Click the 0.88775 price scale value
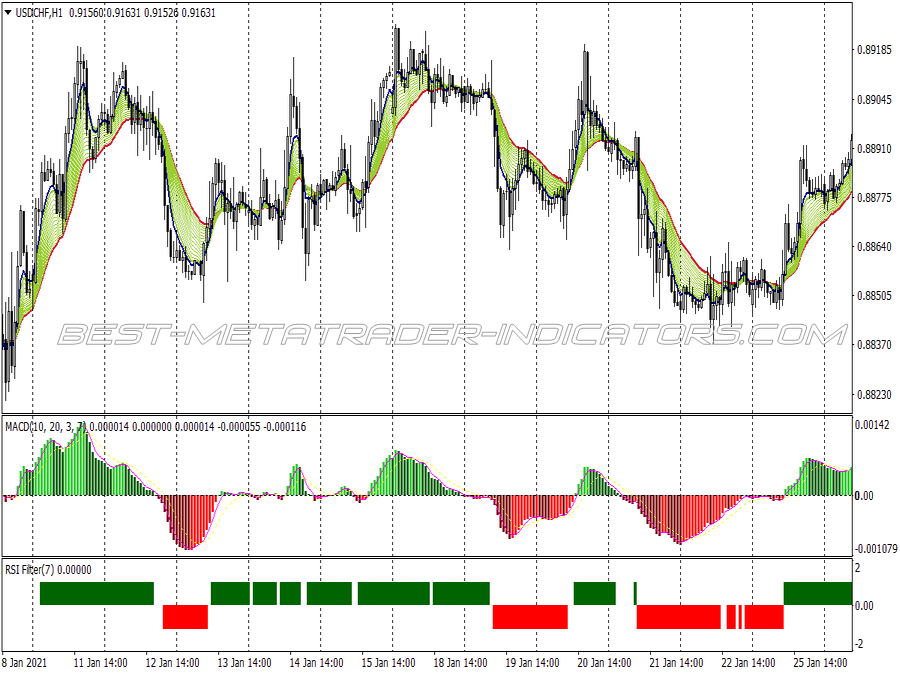Image resolution: width=900 pixels, height=675 pixels. click(x=874, y=198)
